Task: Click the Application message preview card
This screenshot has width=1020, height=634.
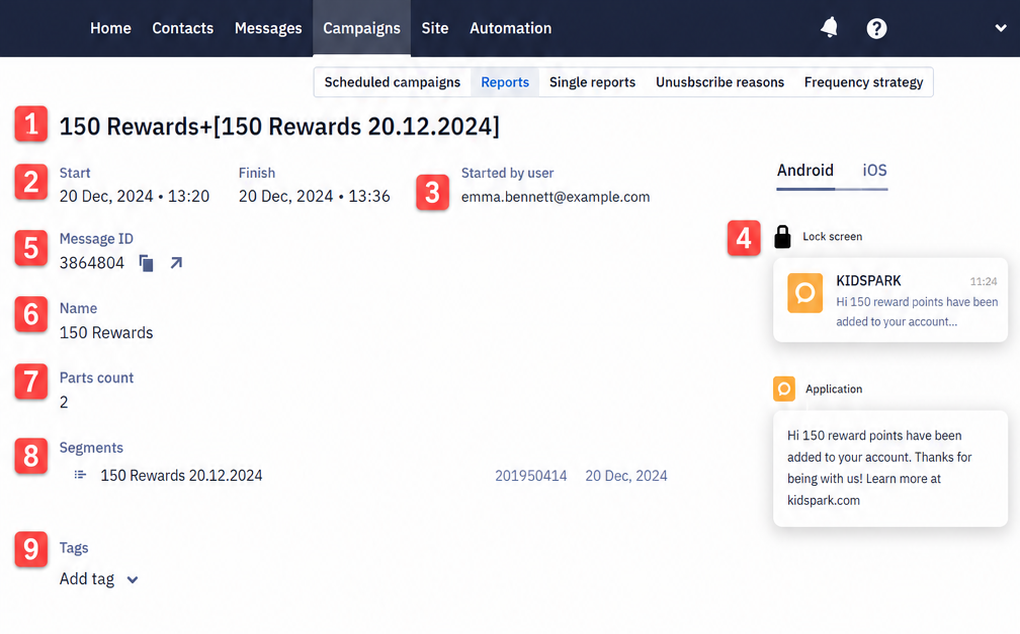Action: pyautogui.click(x=890, y=468)
